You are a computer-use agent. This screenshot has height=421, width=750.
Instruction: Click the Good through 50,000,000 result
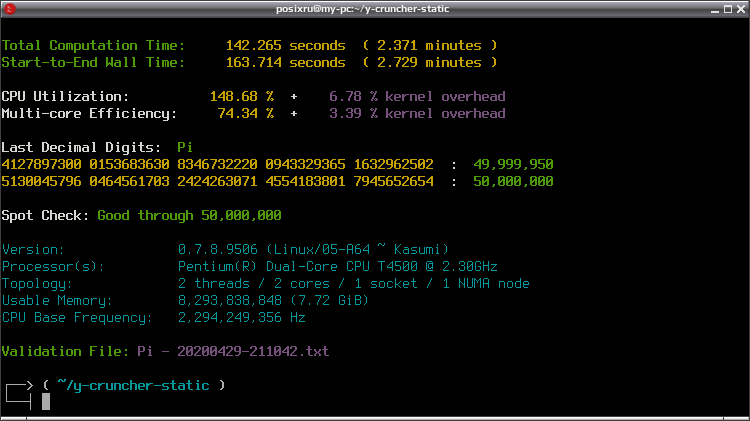click(x=189, y=216)
